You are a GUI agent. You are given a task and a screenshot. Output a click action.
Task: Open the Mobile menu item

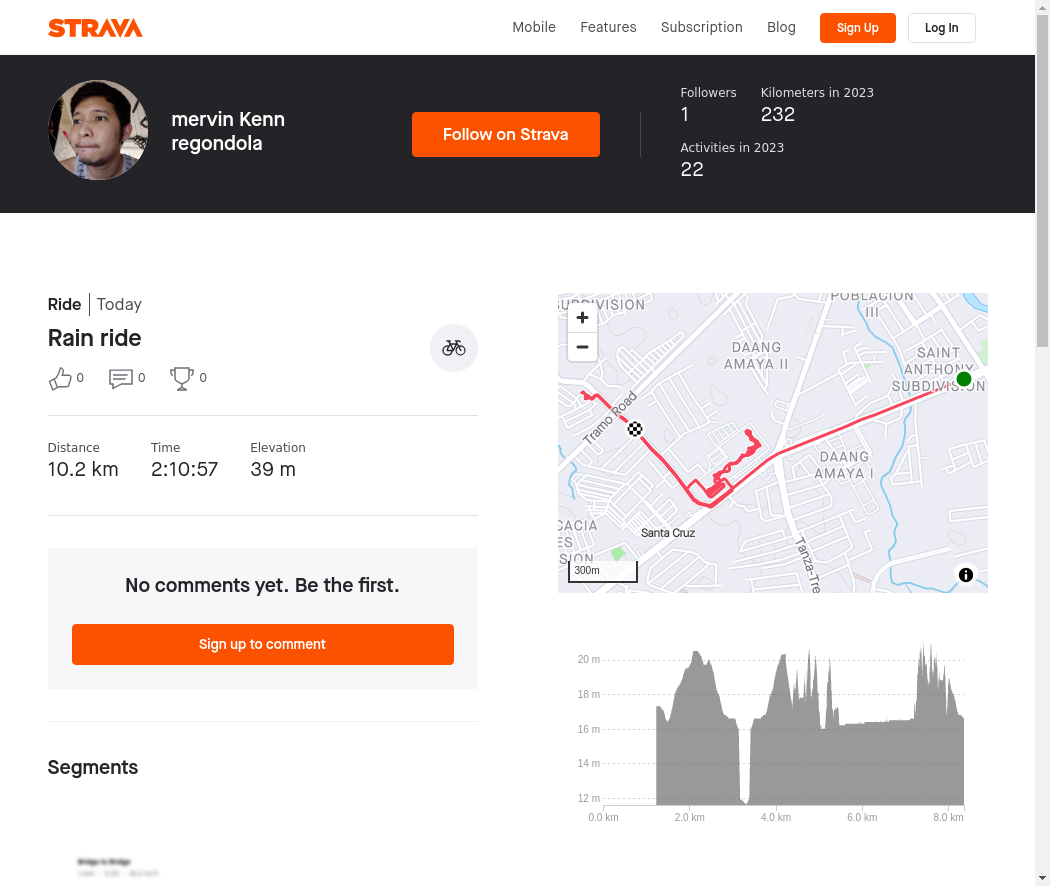534,28
